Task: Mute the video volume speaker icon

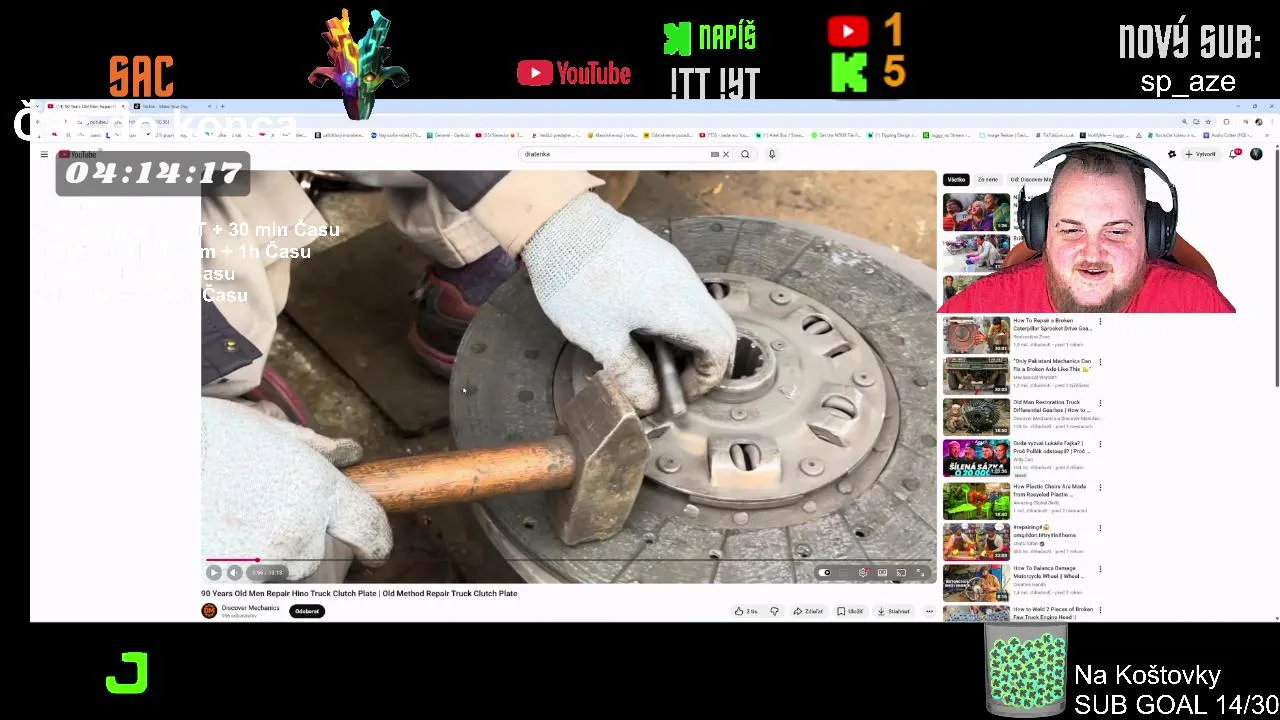Action: [234, 572]
